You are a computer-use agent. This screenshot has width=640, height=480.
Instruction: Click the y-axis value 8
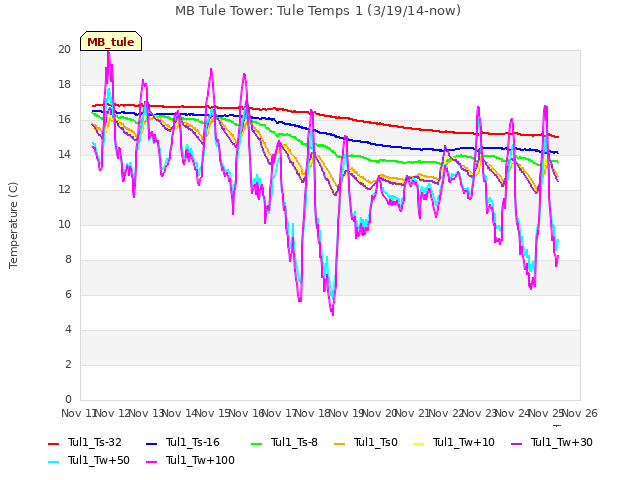[68, 260]
